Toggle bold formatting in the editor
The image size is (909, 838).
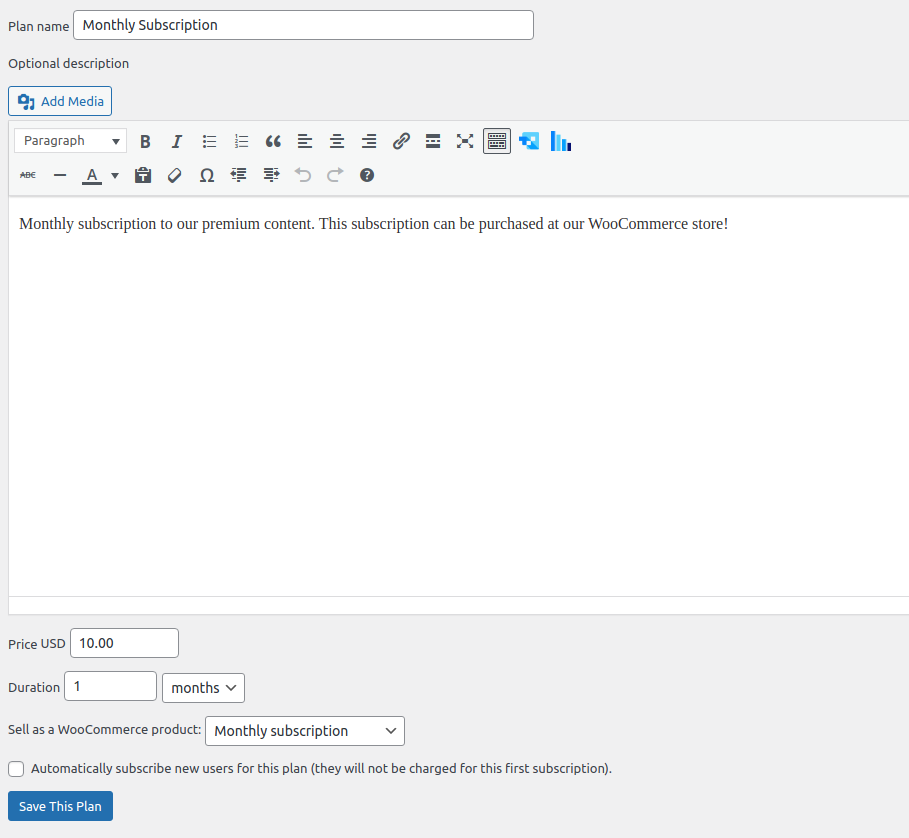tap(145, 141)
